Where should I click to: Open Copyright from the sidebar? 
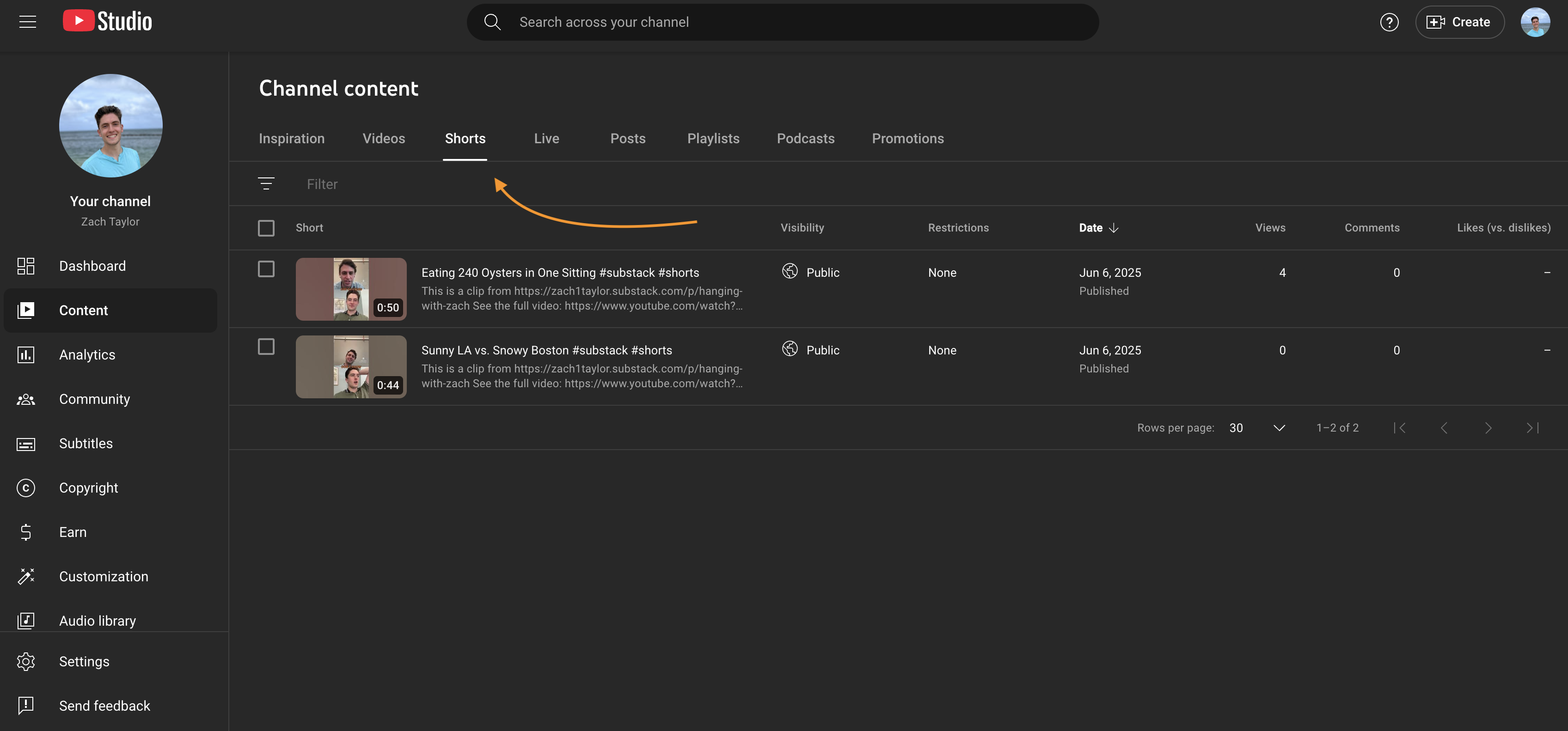(111, 487)
